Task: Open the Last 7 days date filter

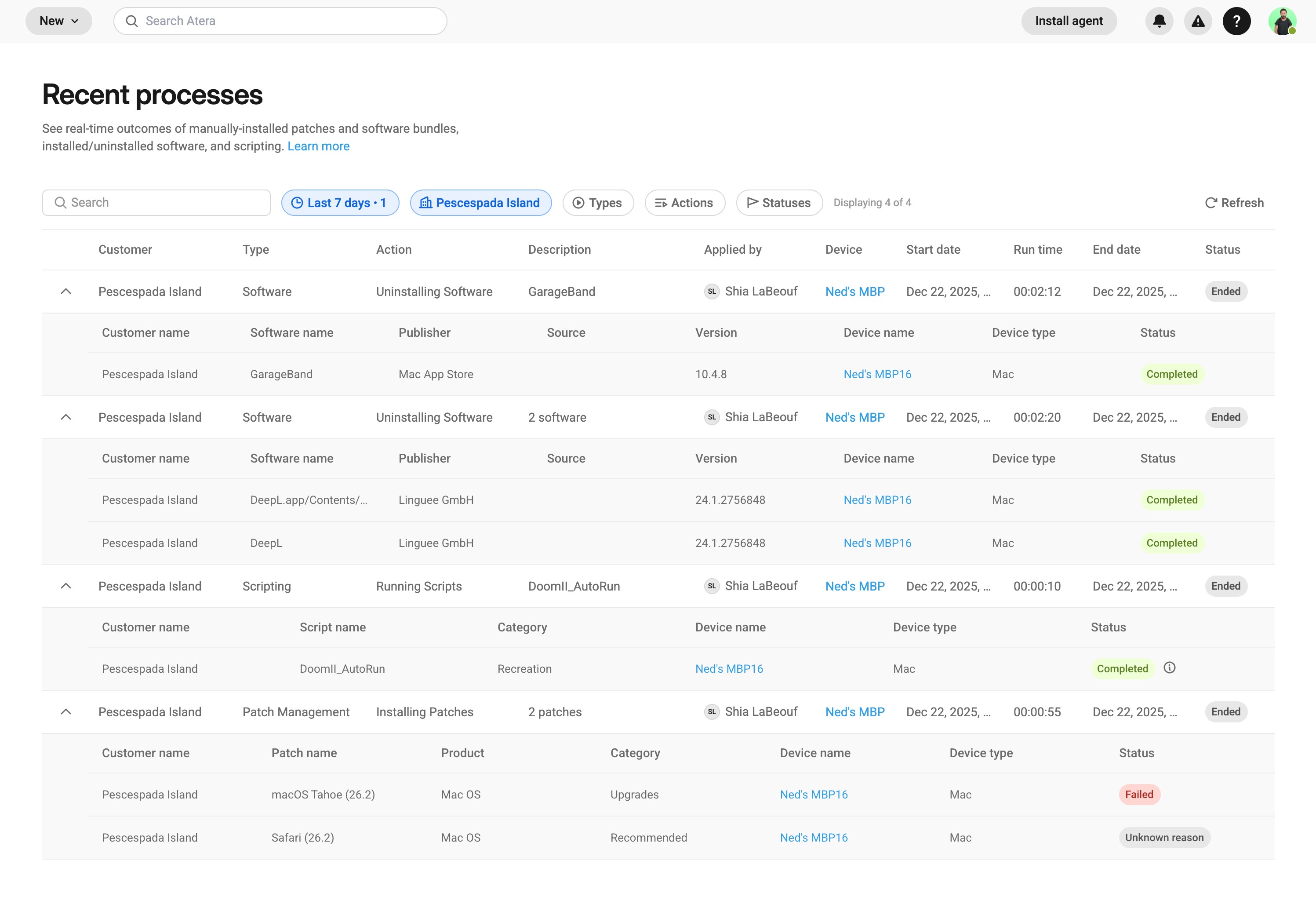Action: 340,203
